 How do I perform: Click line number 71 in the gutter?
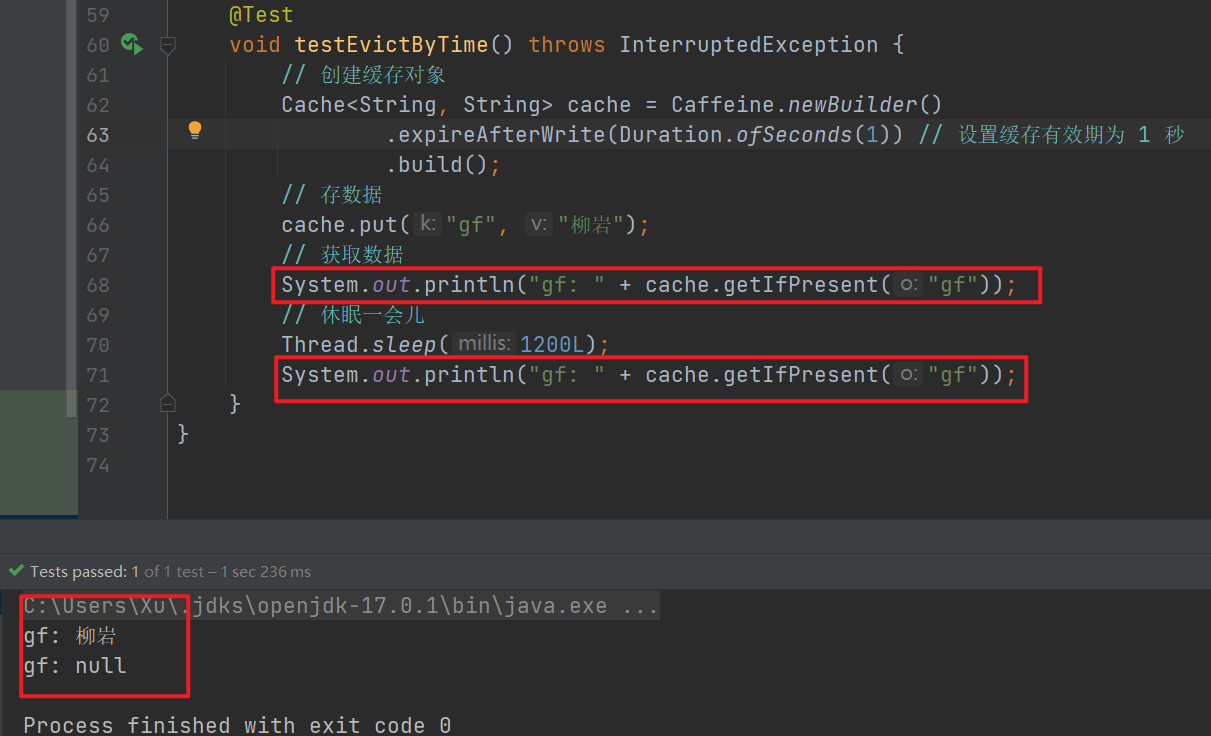click(97, 375)
